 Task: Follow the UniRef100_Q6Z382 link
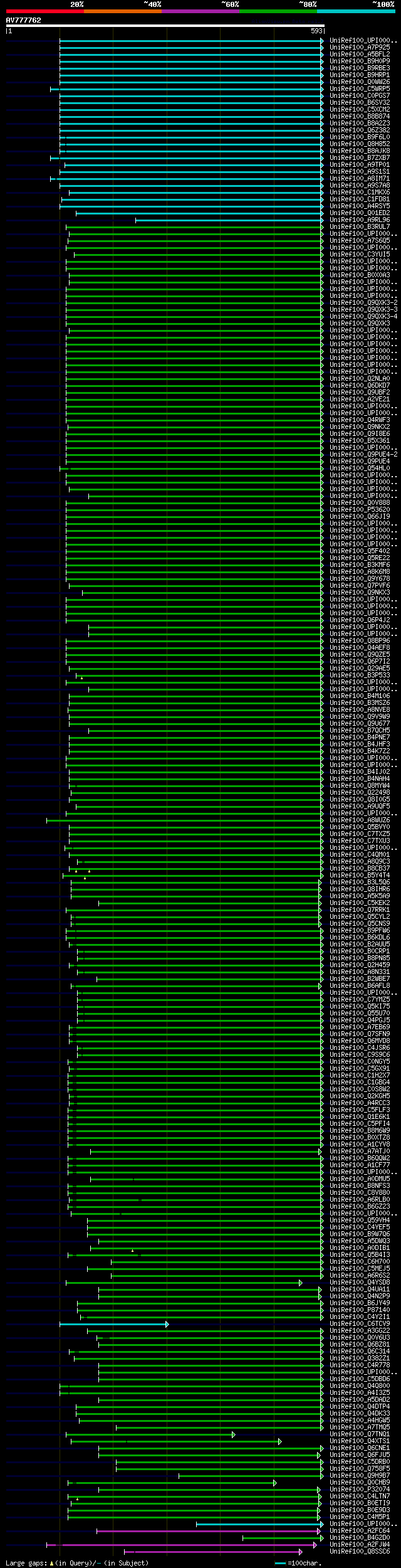[360, 130]
